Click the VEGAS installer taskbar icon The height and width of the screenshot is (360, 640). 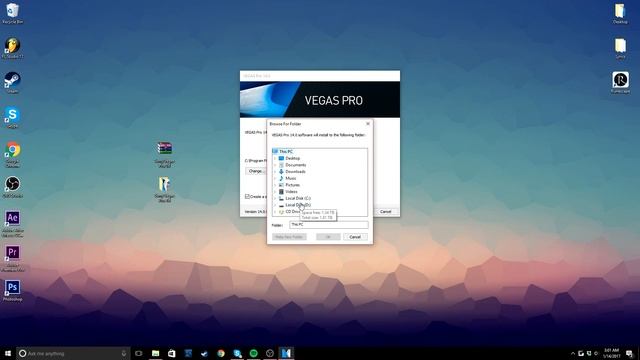coord(286,353)
